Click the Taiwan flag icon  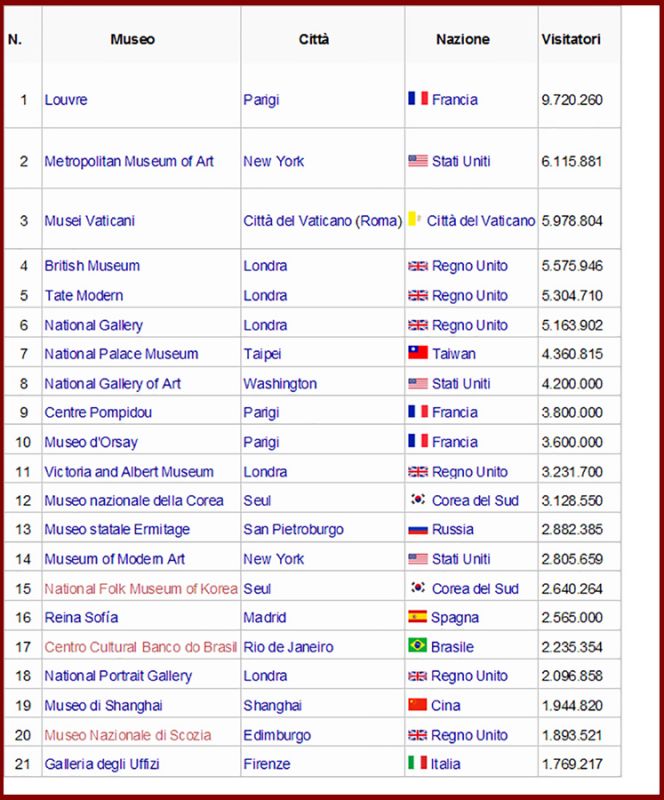point(418,352)
